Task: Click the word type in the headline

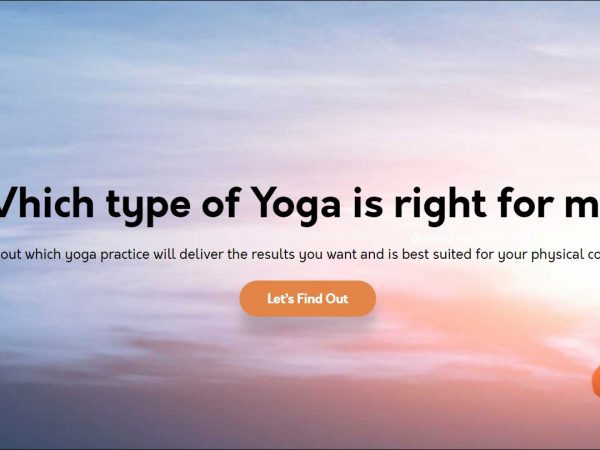Action: click(x=148, y=207)
